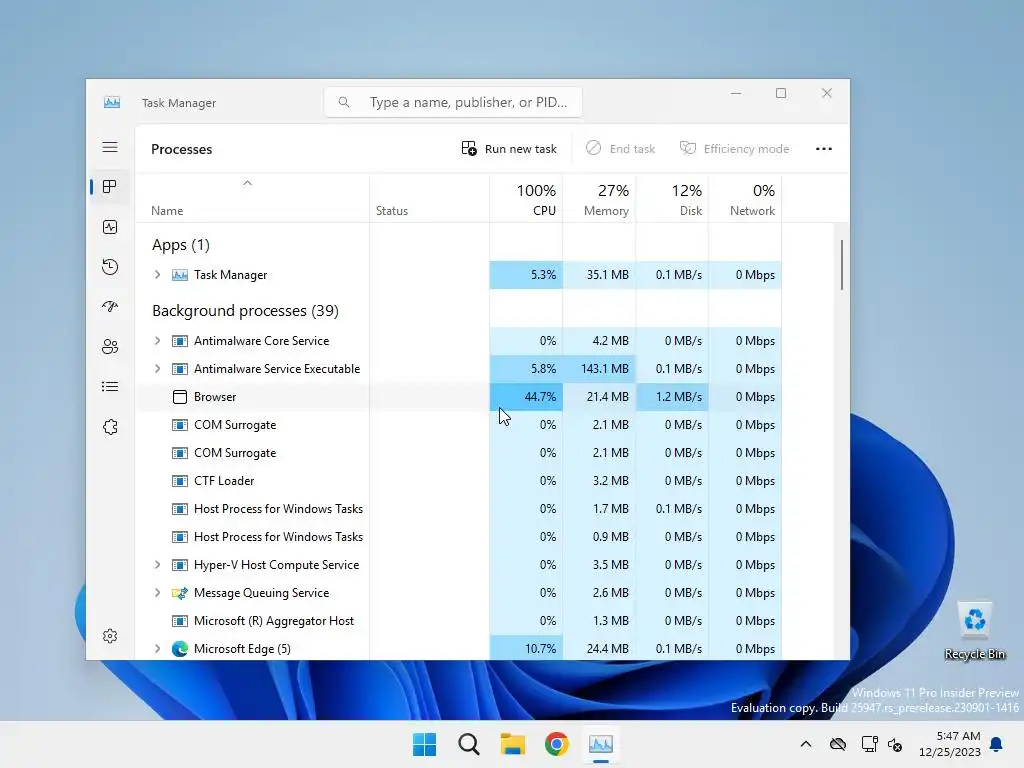Open the more options ellipsis menu
The image size is (1024, 768).
(x=824, y=149)
